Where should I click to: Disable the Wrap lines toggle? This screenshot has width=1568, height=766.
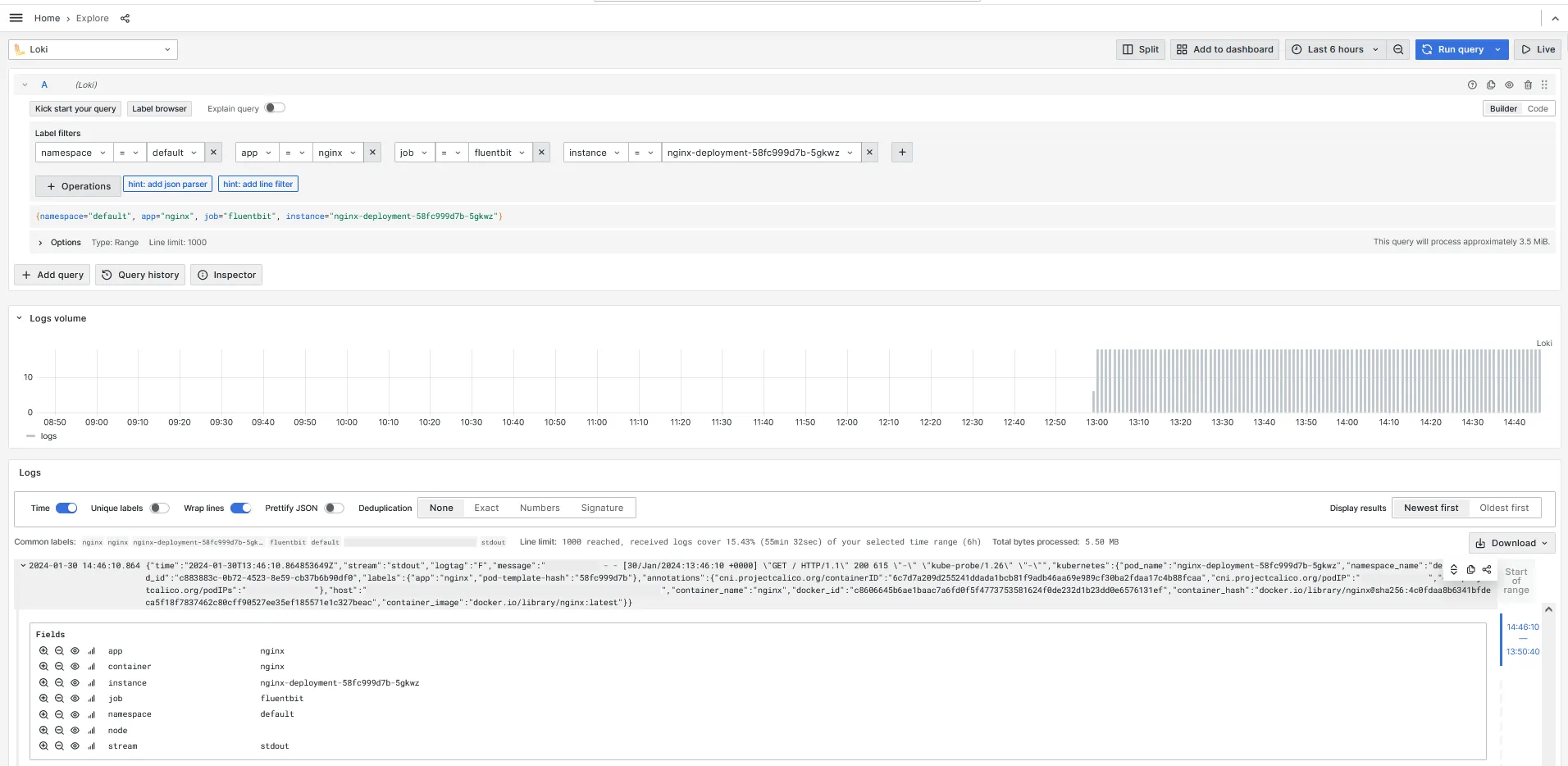pyautogui.click(x=240, y=508)
